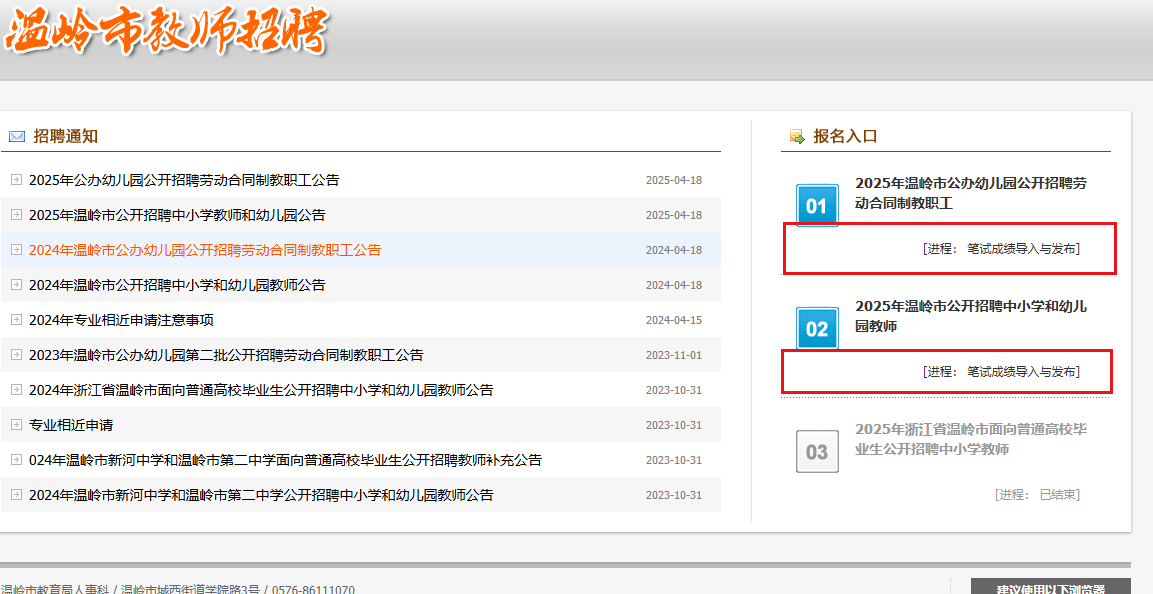
Task: Click the icon beside 报名入口 heading
Action: [797, 137]
